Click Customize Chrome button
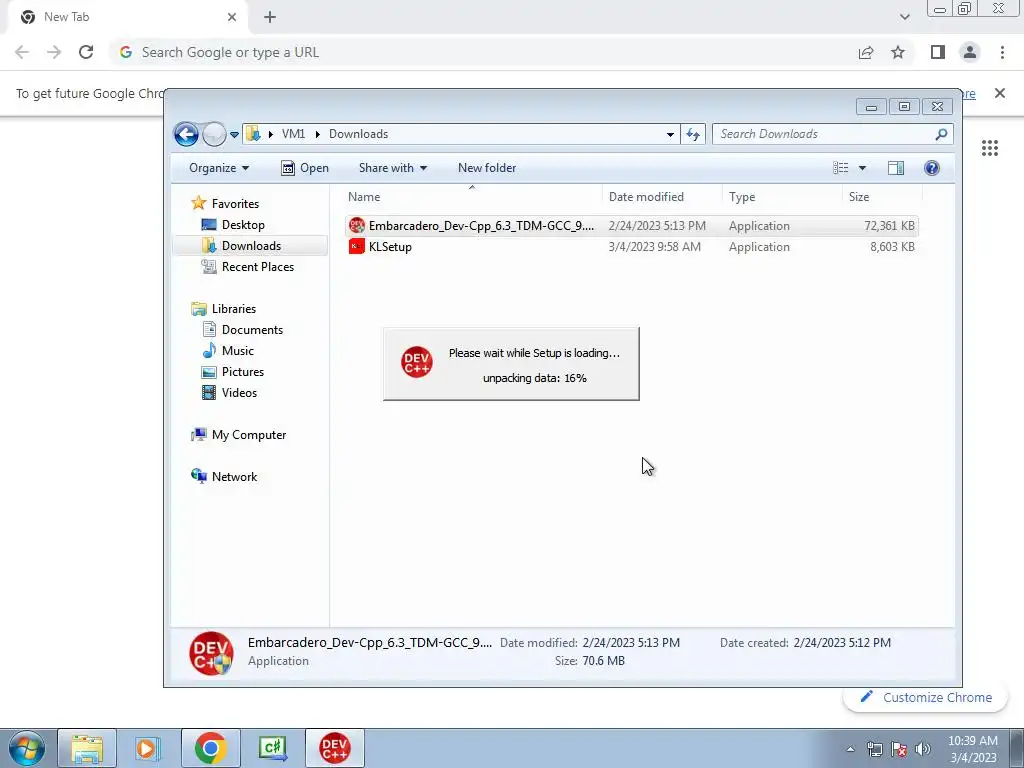Viewport: 1024px width, 768px height. [x=925, y=697]
